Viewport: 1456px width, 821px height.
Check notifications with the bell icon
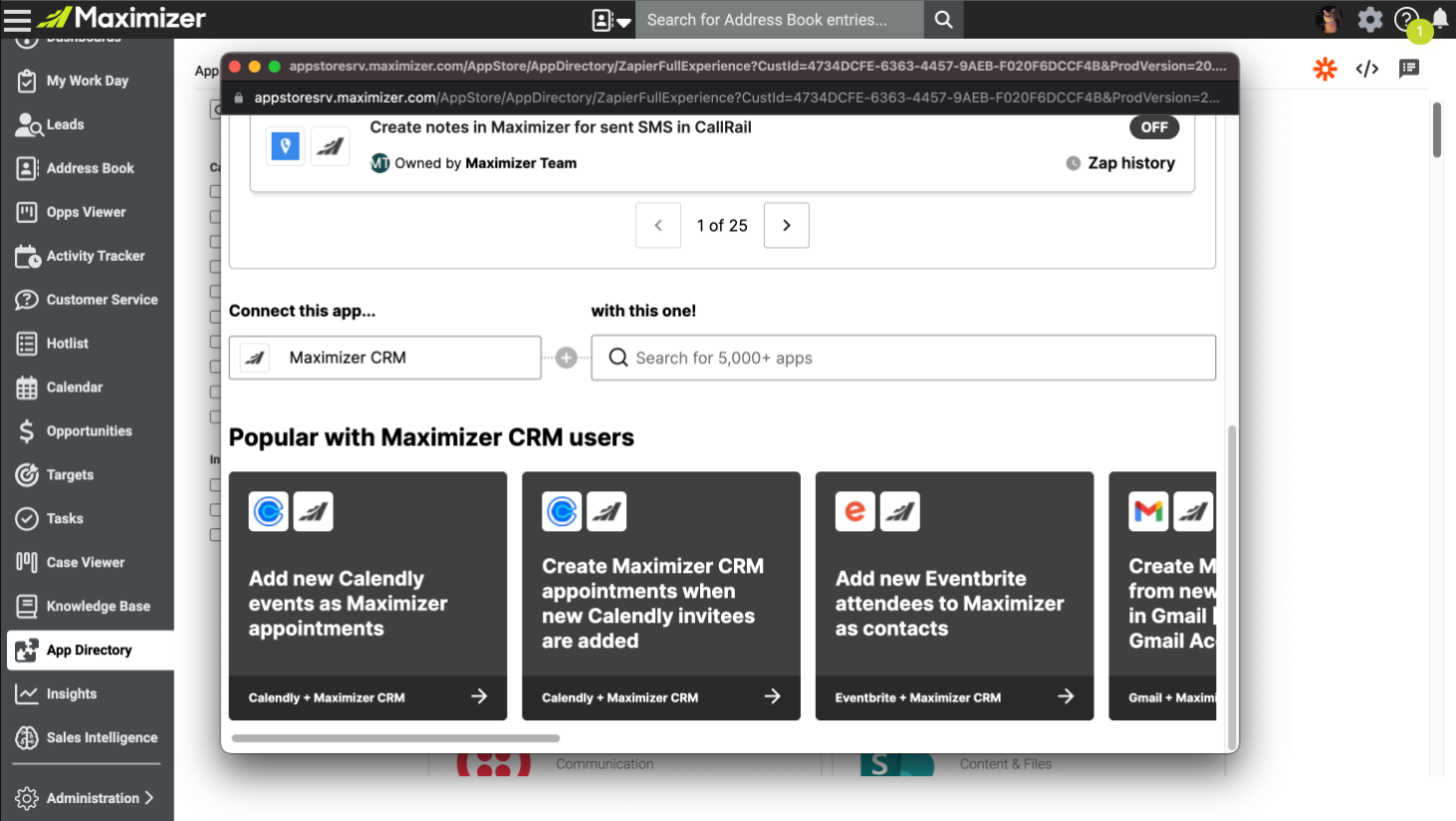(1438, 19)
